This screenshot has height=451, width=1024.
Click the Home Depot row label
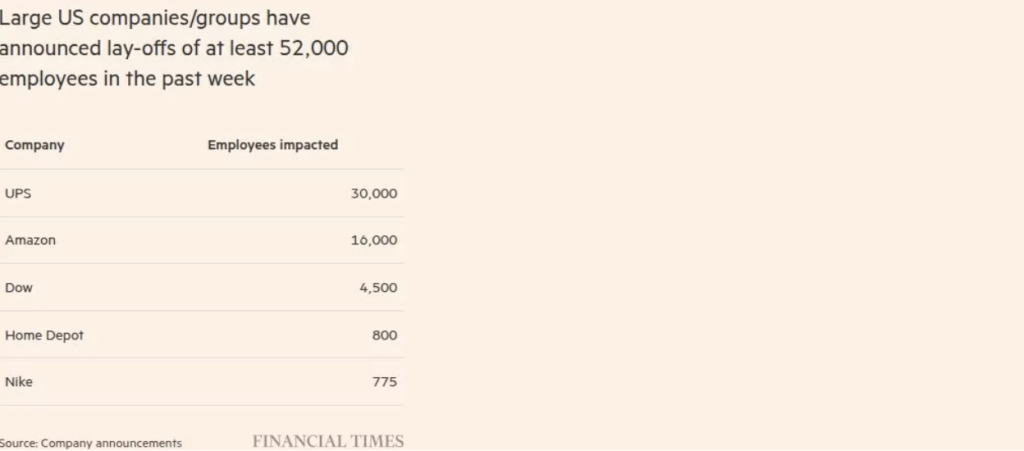[x=44, y=335]
